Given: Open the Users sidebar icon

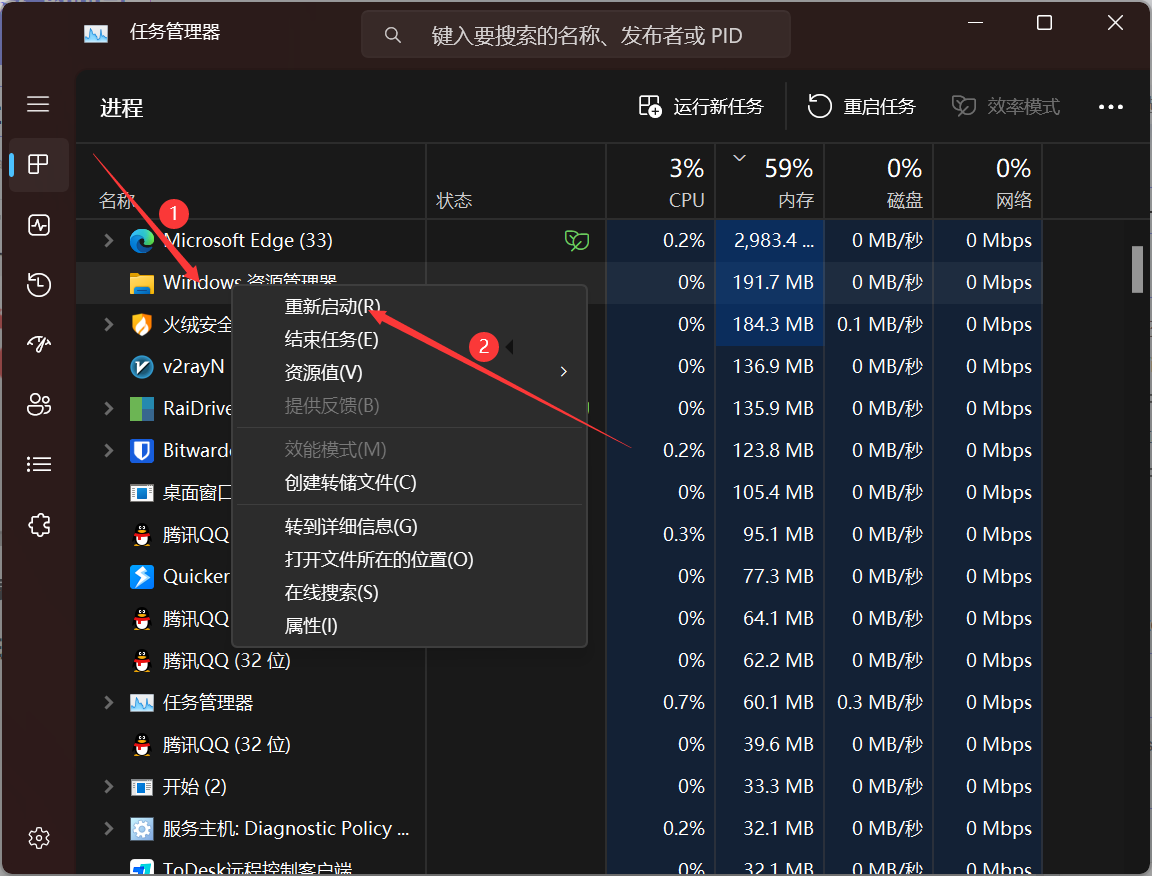Looking at the screenshot, I should [39, 405].
